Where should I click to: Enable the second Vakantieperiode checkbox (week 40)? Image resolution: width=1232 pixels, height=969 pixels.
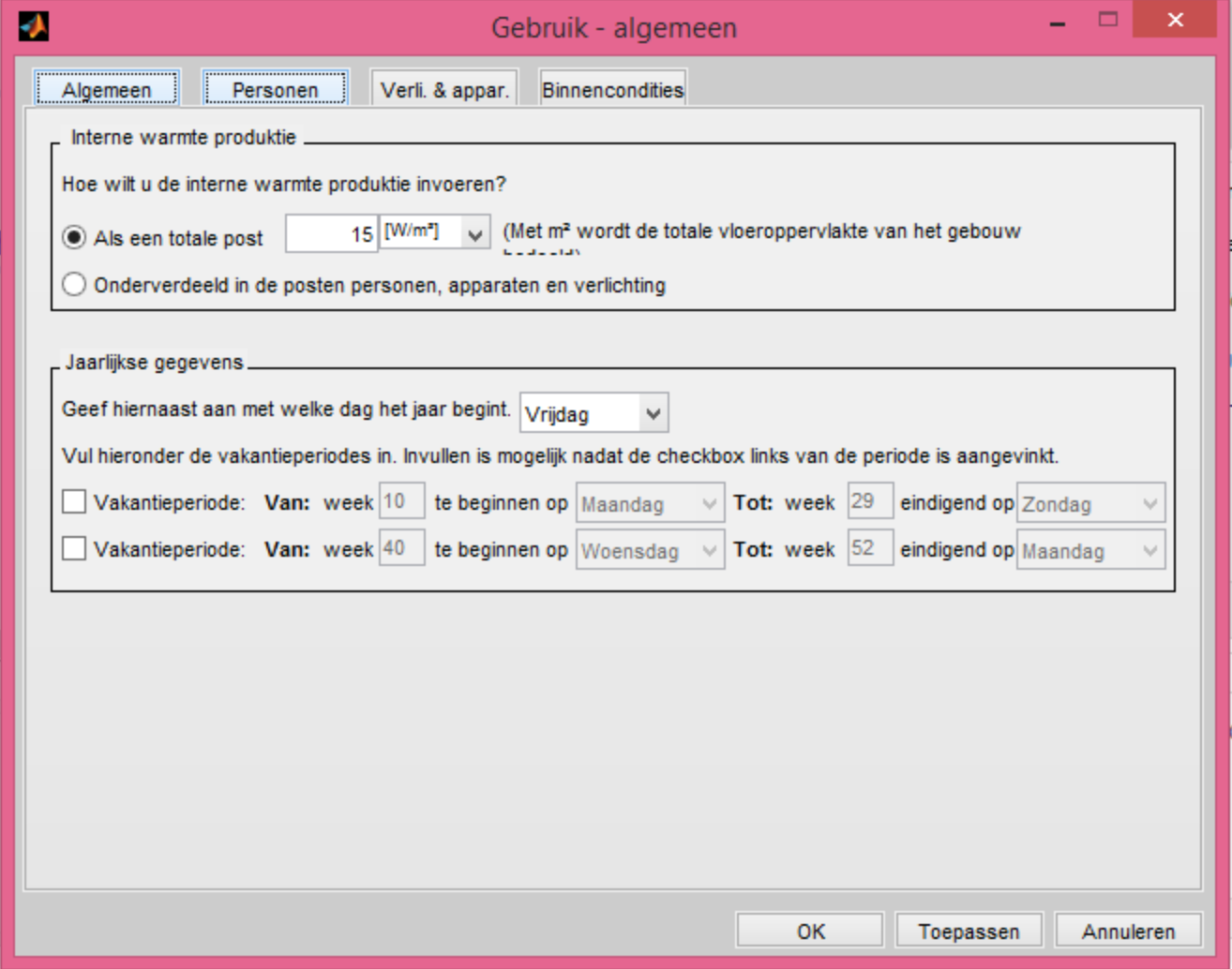(74, 548)
